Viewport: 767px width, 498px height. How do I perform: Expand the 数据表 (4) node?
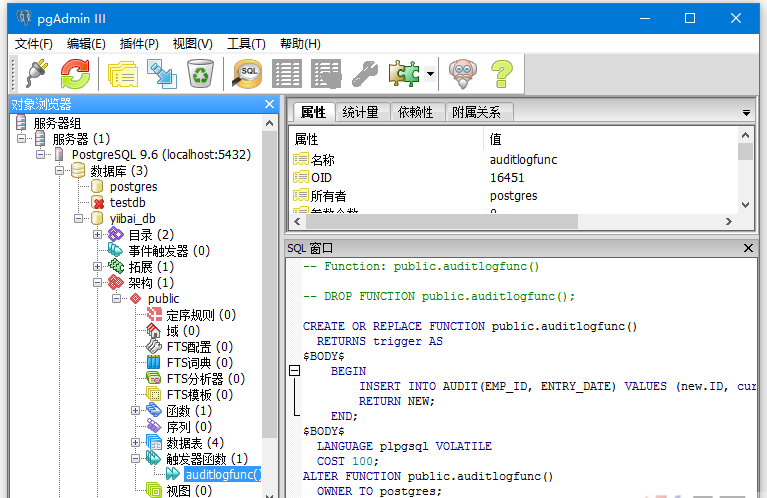[135, 443]
